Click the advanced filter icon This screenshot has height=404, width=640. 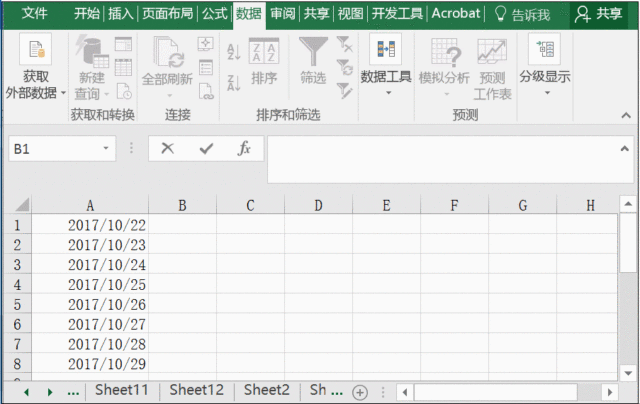pos(344,91)
